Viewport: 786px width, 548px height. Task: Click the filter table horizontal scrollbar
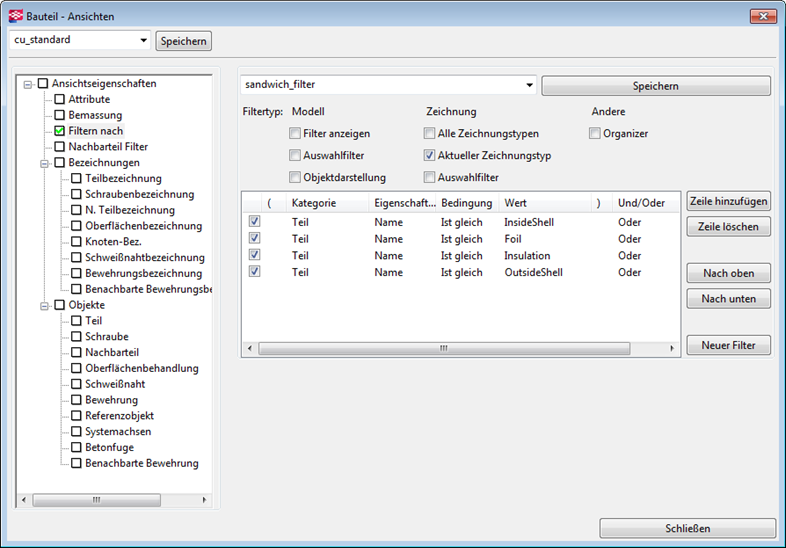click(x=459, y=349)
